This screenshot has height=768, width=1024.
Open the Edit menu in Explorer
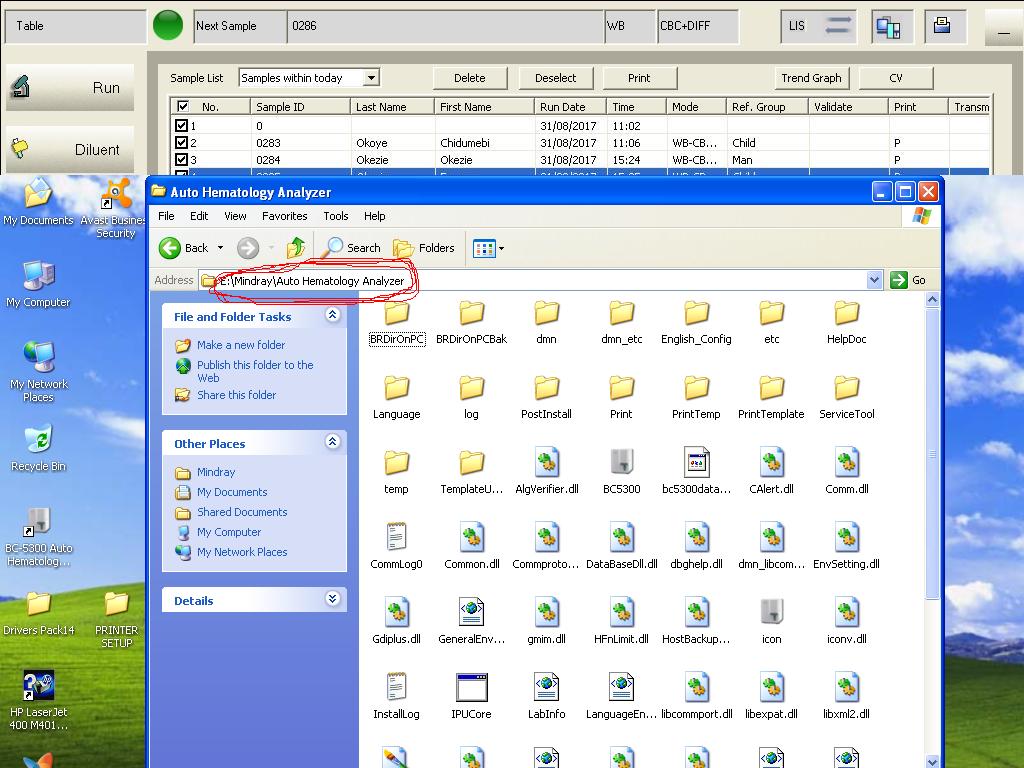click(199, 216)
